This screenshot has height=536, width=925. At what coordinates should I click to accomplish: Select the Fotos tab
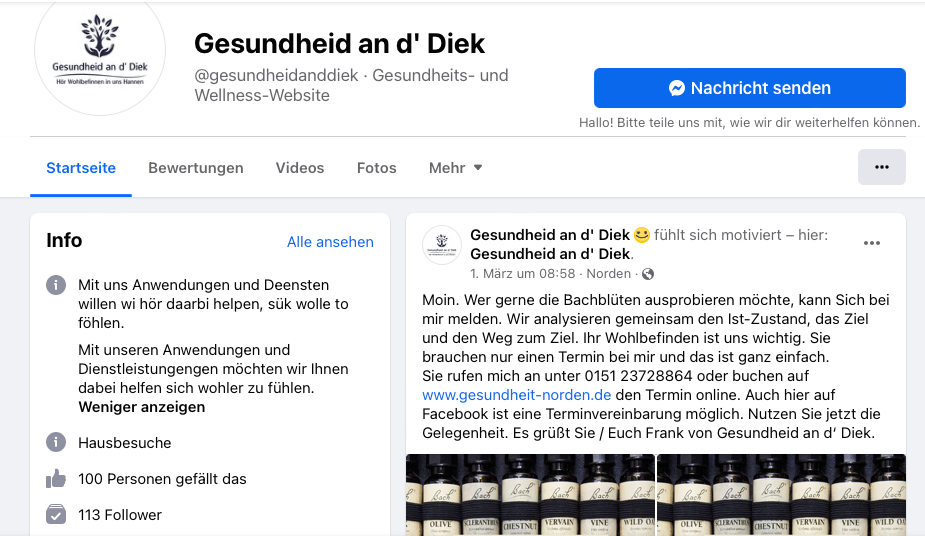click(376, 168)
